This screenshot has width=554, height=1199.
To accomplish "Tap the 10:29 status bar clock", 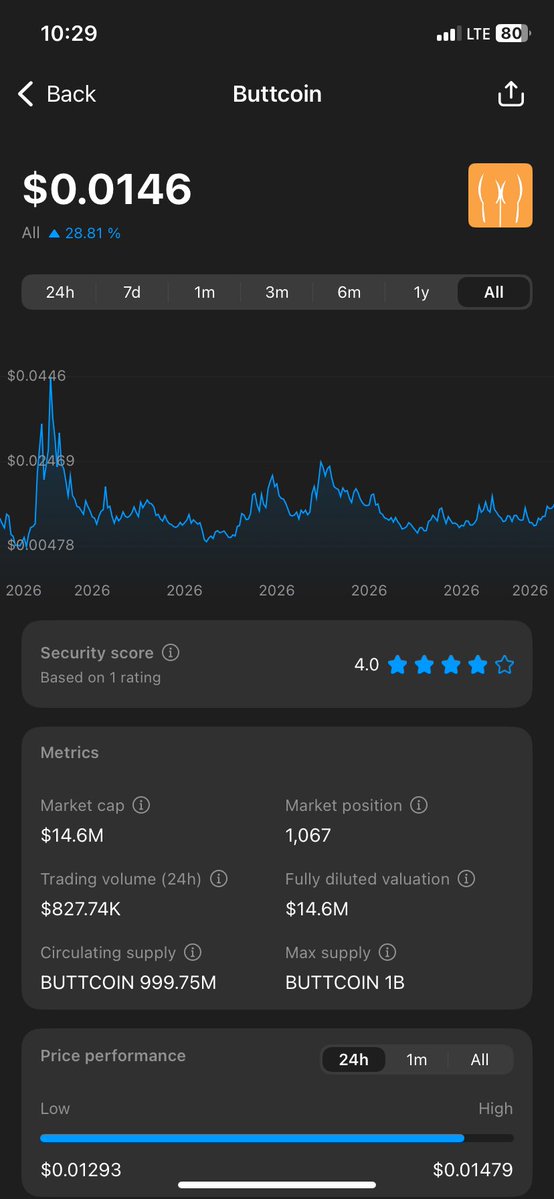I will [x=69, y=34].
